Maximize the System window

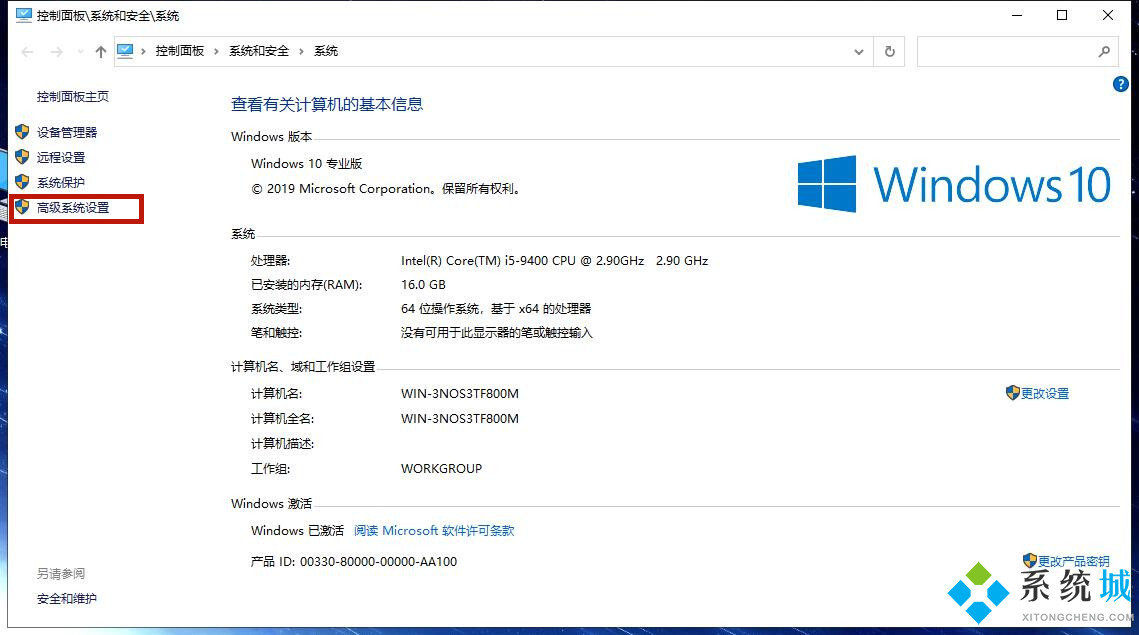click(1062, 15)
